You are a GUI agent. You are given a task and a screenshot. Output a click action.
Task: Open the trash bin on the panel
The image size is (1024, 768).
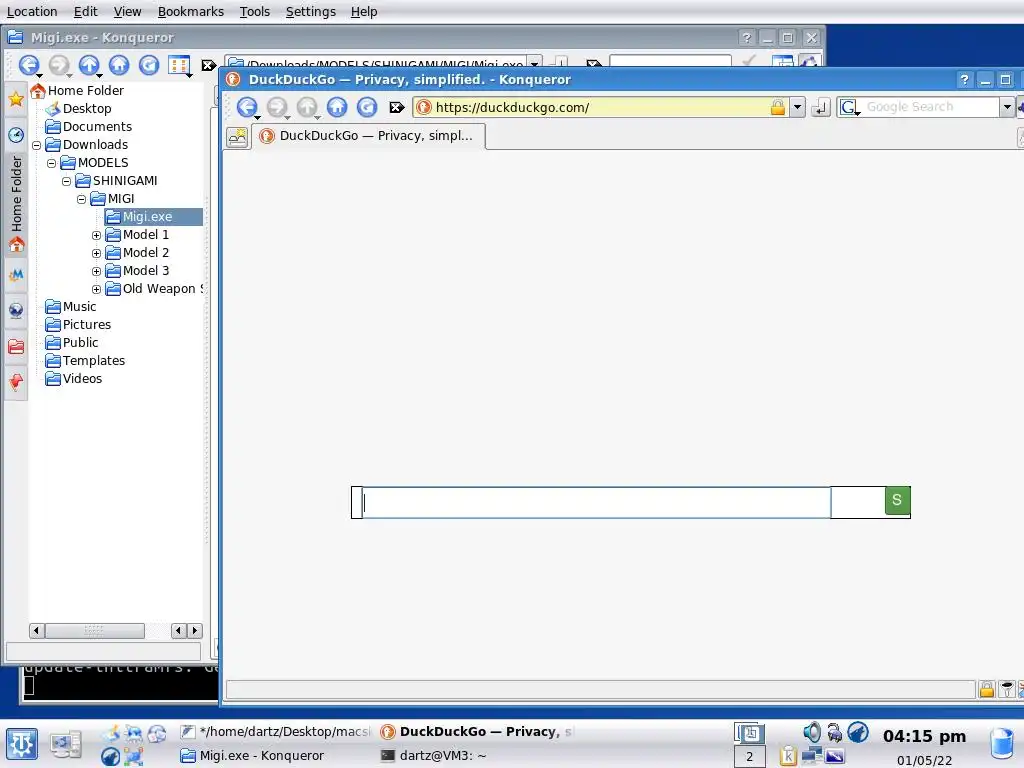(1002, 744)
